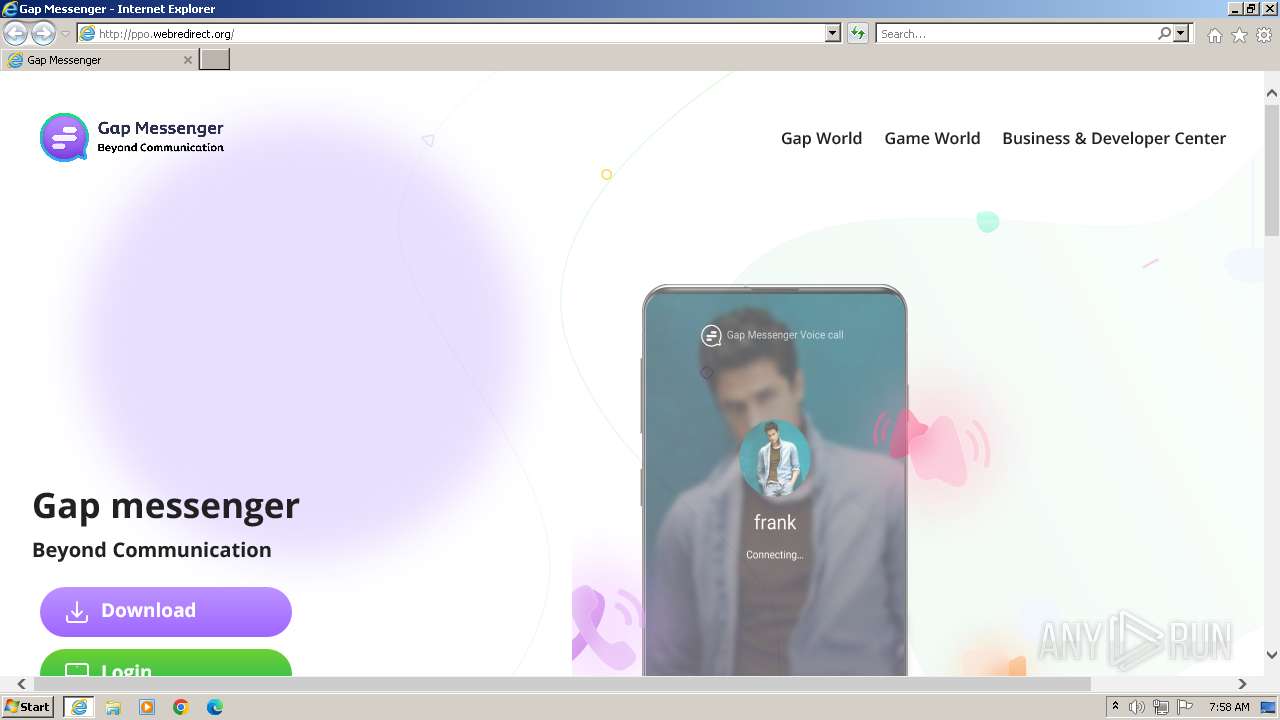Open the Tools gear icon
The height and width of the screenshot is (720, 1280).
(1264, 35)
